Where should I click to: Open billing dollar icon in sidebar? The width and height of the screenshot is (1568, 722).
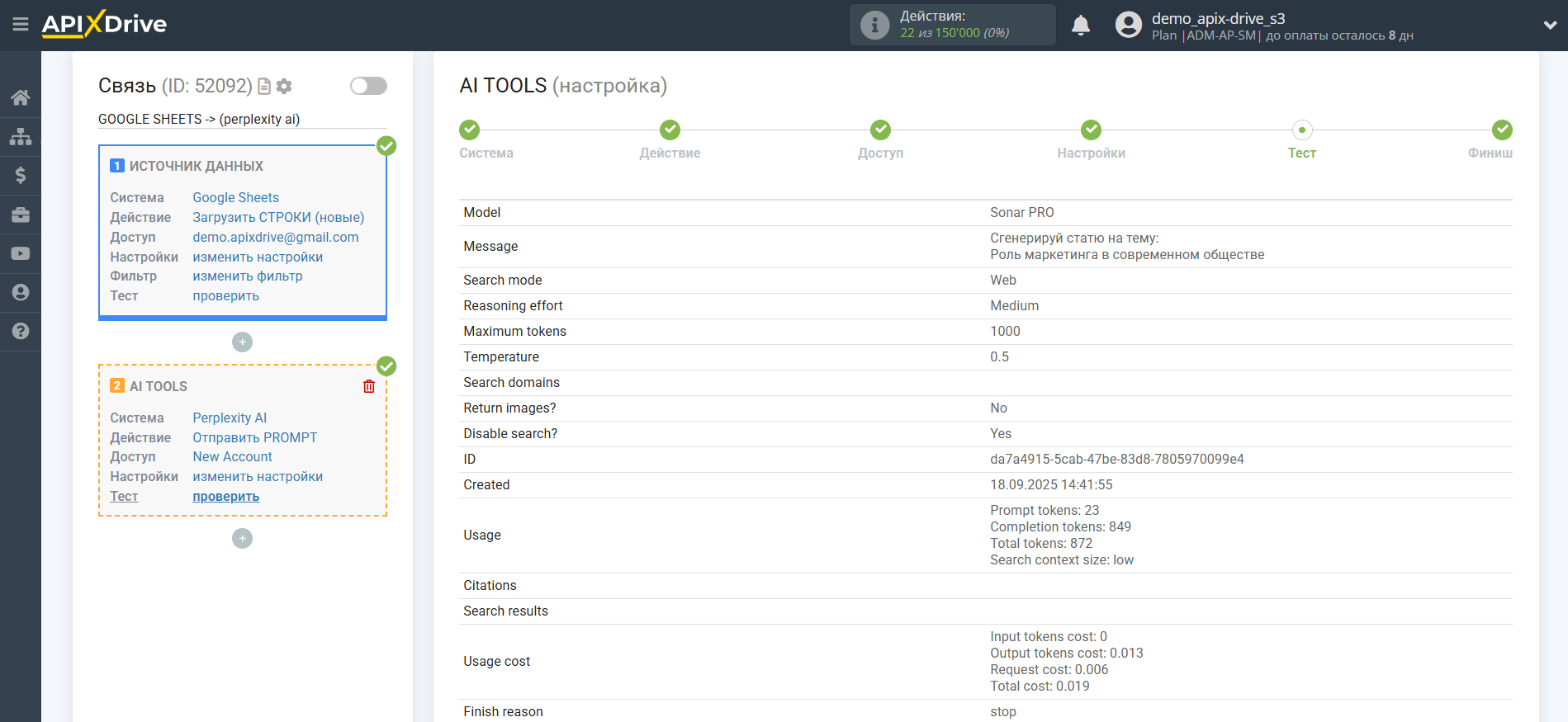click(21, 175)
